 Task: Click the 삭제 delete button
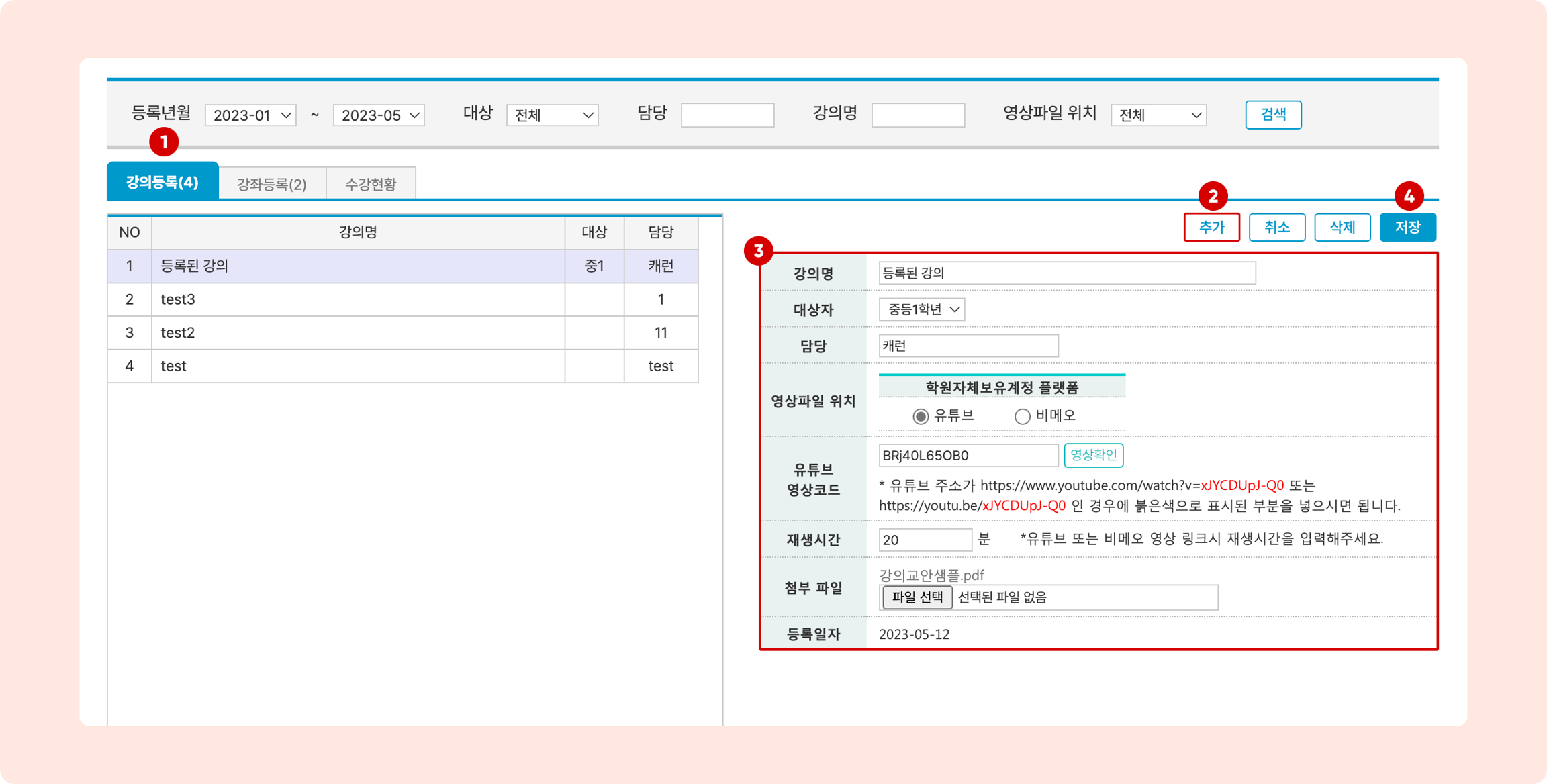(x=1342, y=227)
